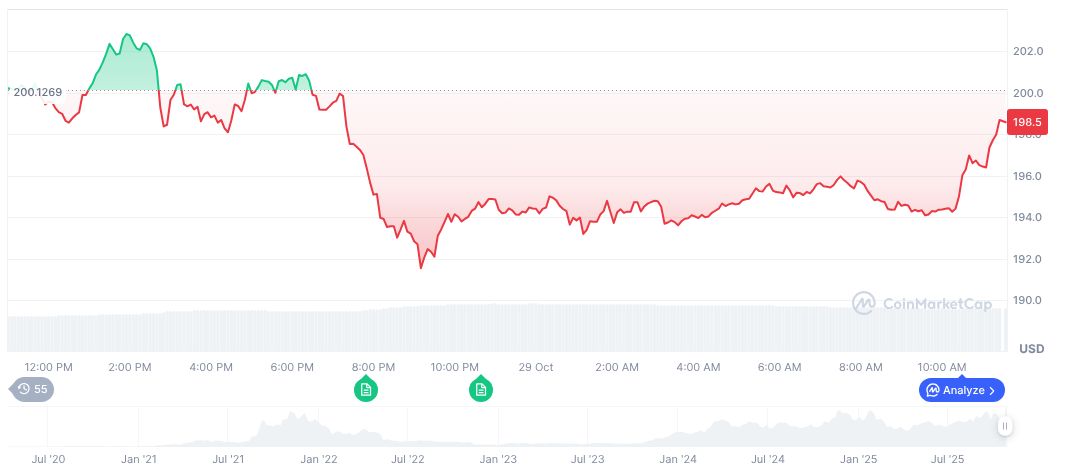Click the chart's lowest price dip near 192
This screenshot has height=470, width=1072.
tap(421, 267)
